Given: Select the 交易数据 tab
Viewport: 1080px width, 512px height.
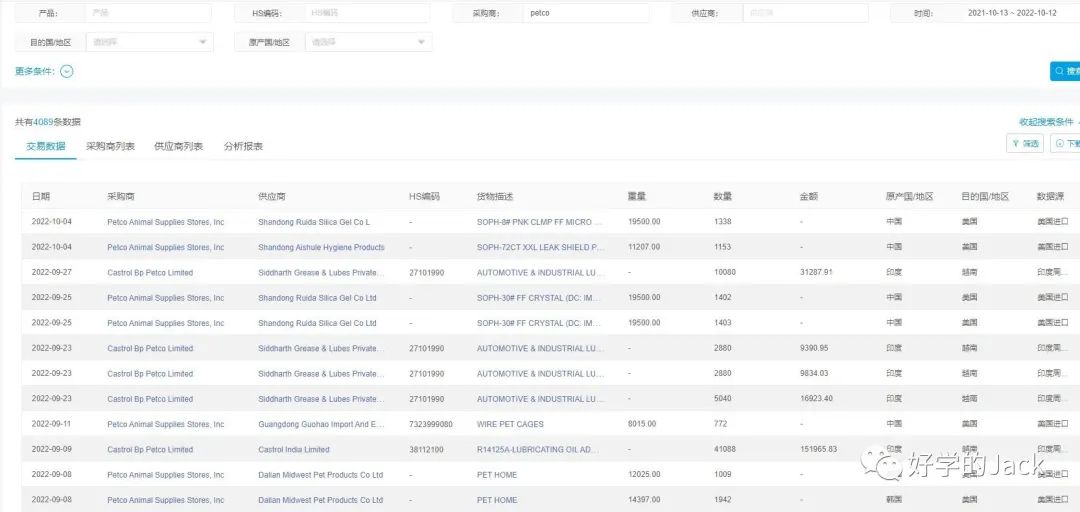Looking at the screenshot, I should pos(46,147).
